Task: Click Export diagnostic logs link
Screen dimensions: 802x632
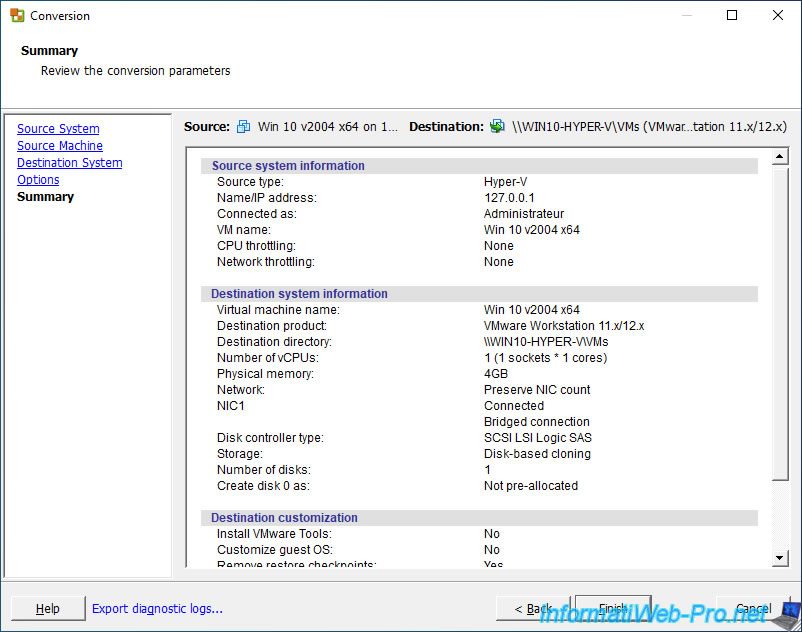Action: click(158, 608)
